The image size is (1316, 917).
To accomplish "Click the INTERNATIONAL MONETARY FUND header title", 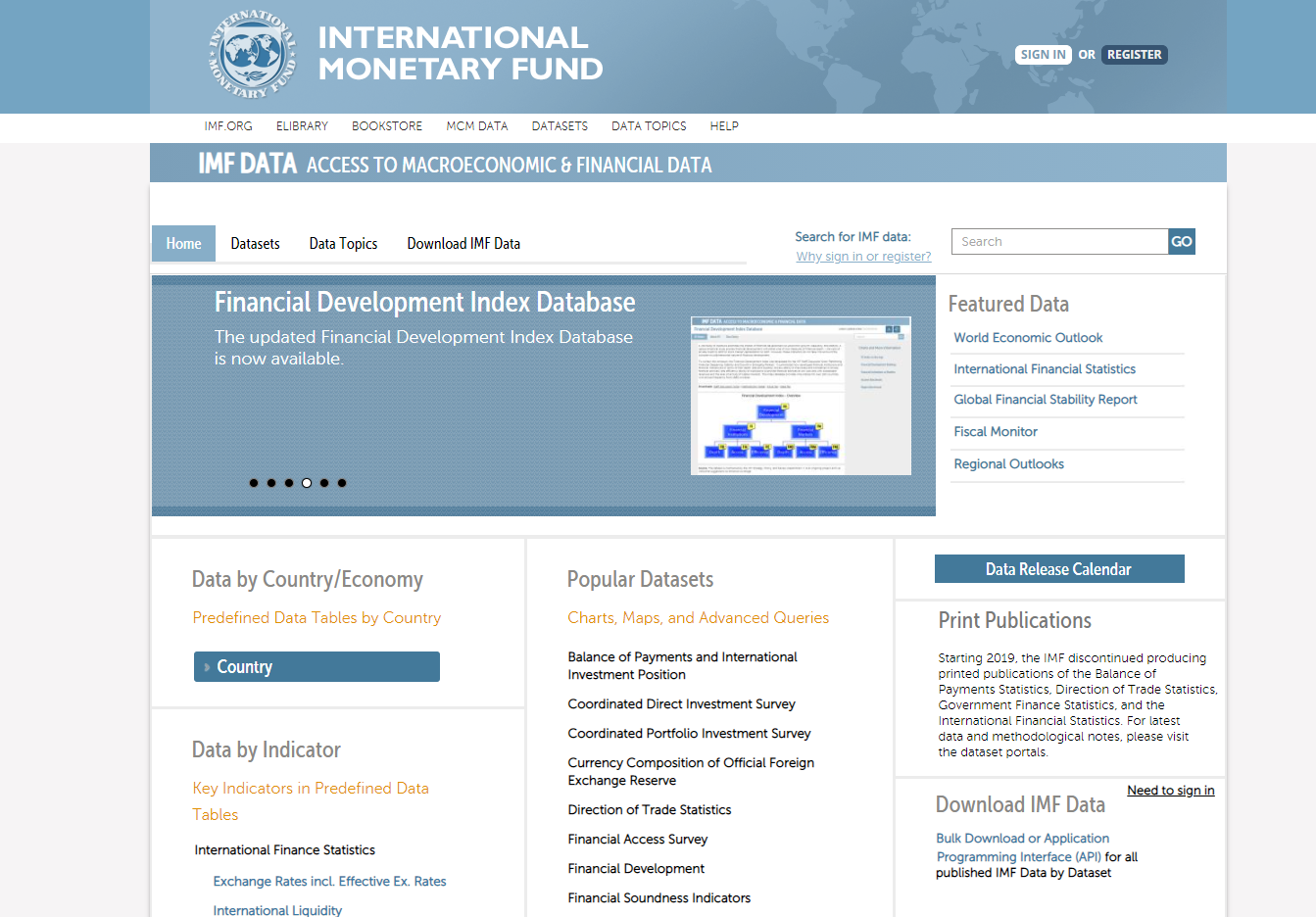I will (461, 53).
